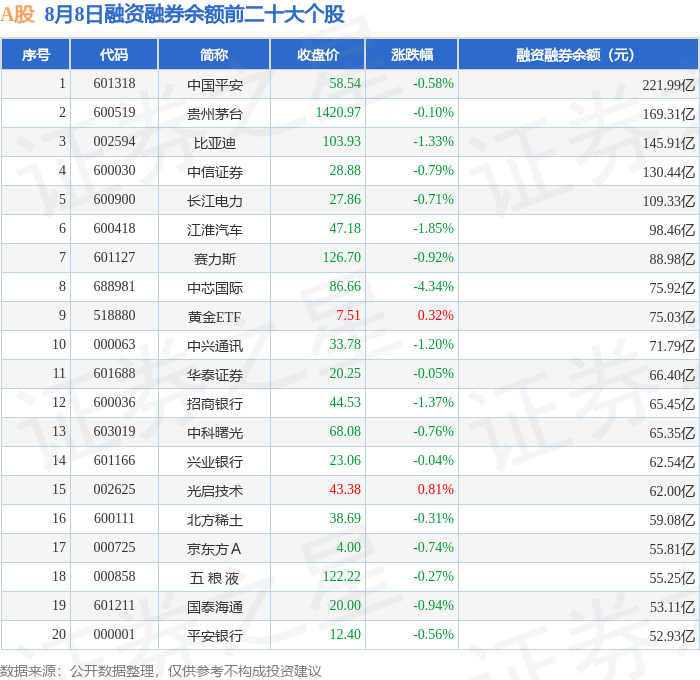Select stock name 兴业银行
The height and width of the screenshot is (680, 700).
pos(215,462)
